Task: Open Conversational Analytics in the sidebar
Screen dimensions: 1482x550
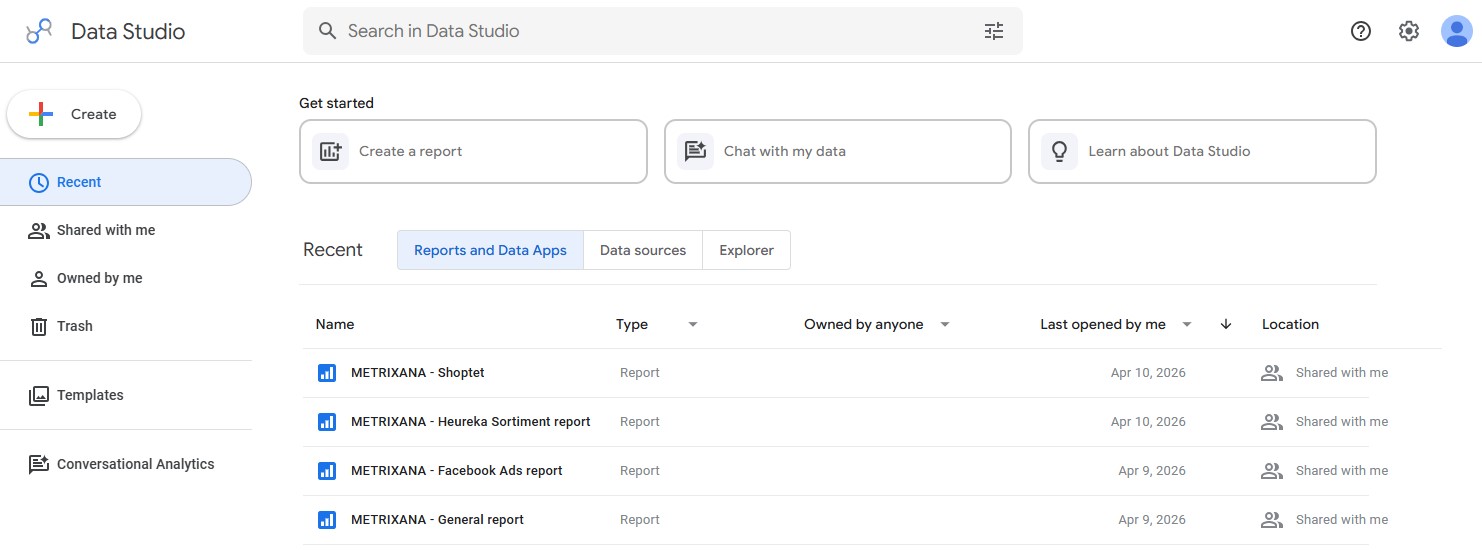Action: [135, 464]
